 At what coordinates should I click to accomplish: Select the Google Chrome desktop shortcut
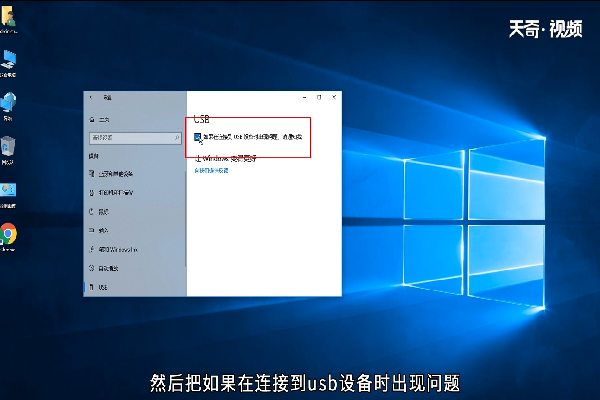click(8, 237)
